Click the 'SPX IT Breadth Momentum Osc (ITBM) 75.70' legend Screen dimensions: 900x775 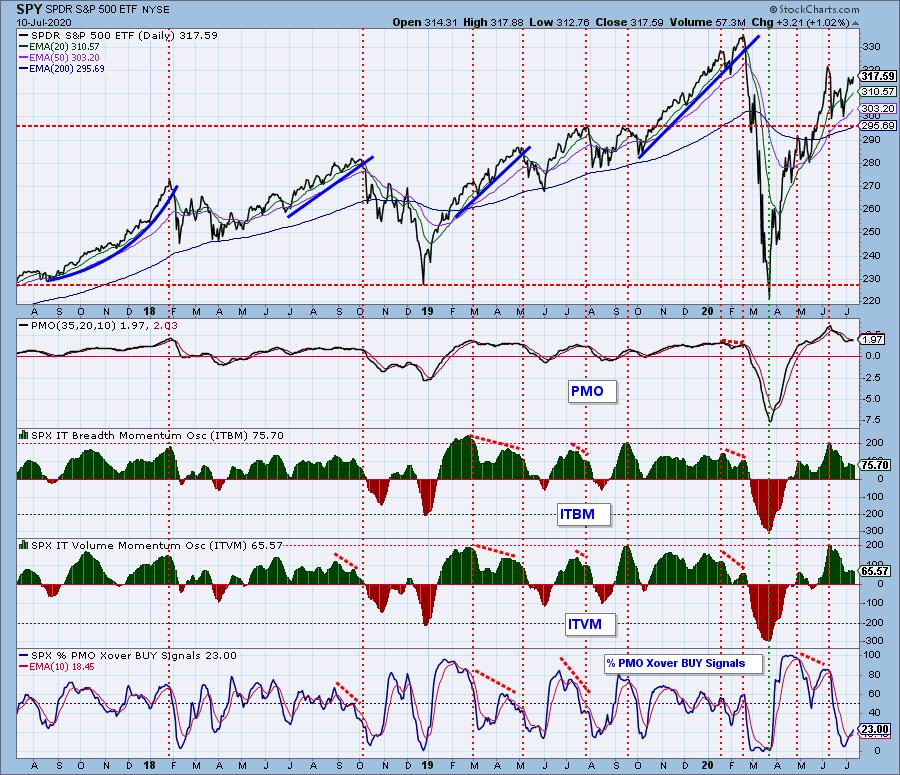(157, 436)
